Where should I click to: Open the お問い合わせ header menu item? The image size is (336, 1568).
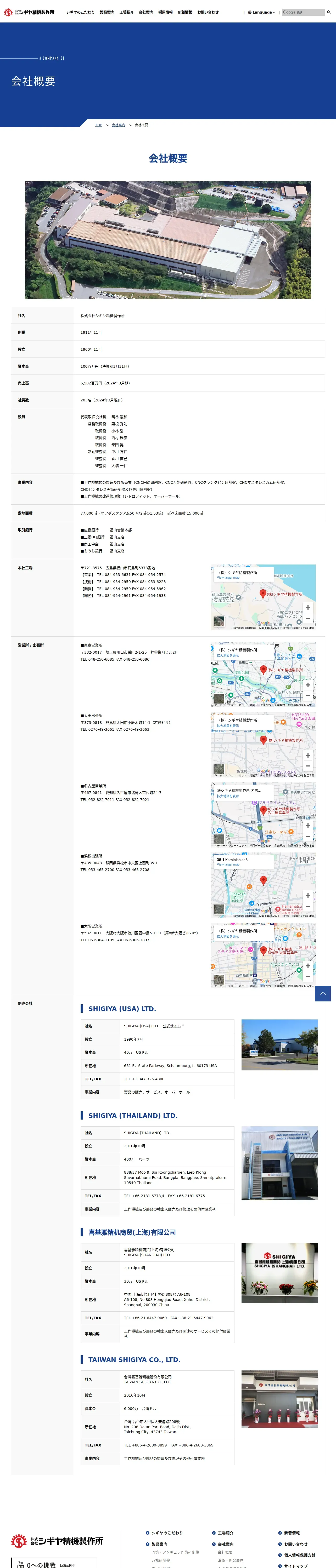coord(208,12)
